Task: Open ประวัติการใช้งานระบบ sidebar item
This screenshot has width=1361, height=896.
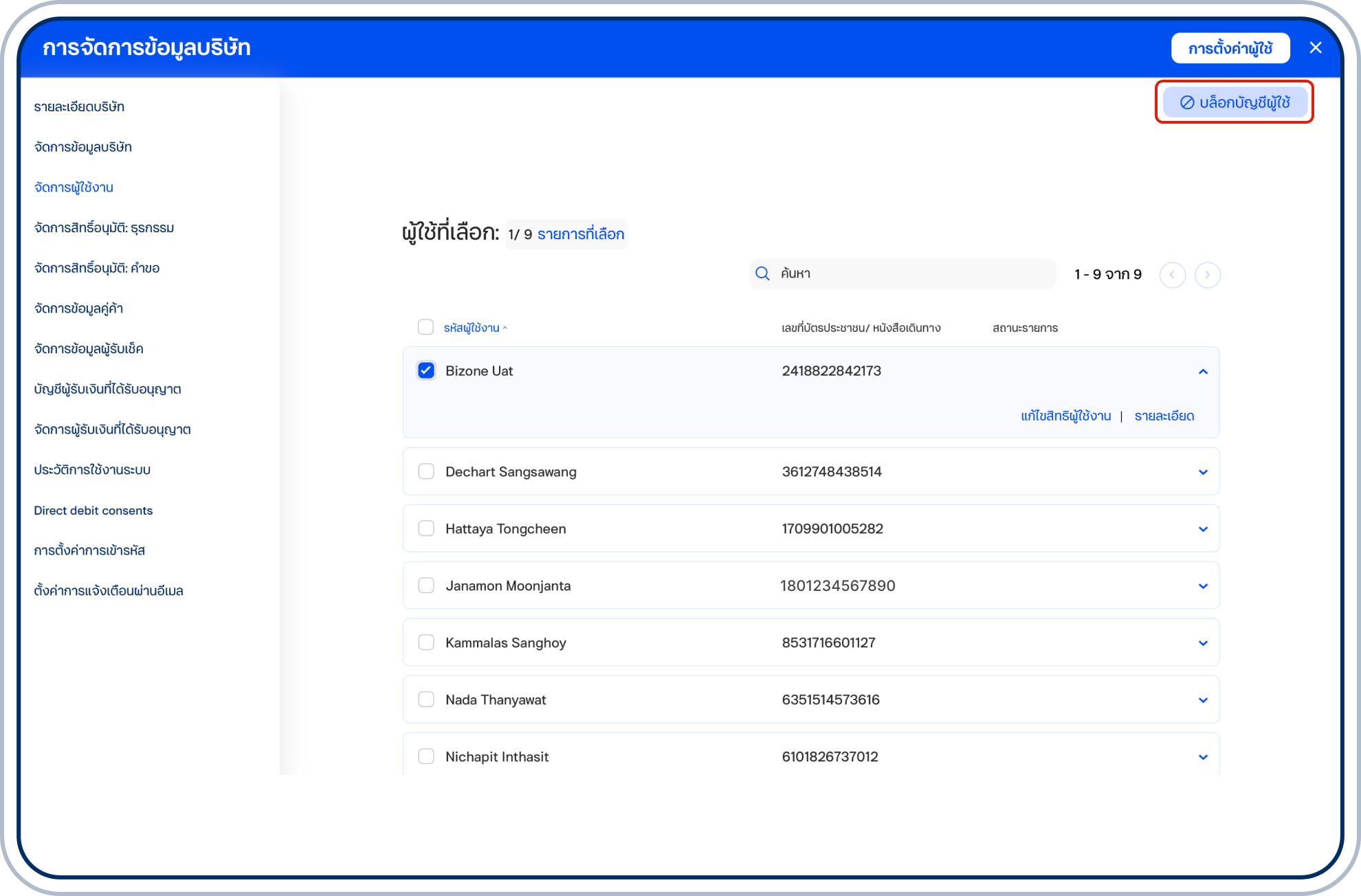Action: pyautogui.click(x=92, y=470)
